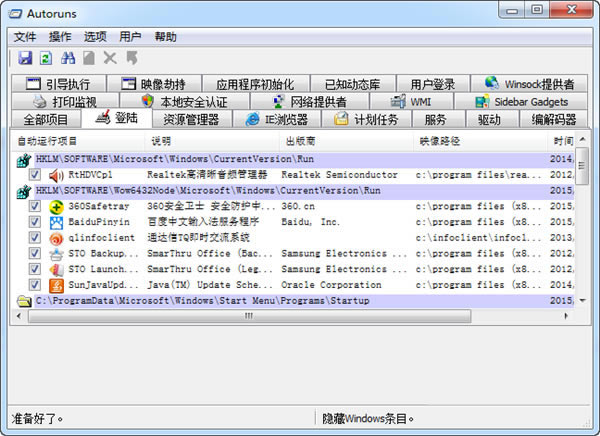This screenshot has width=600, height=436.
Task: Click the Save toolbar icon
Action: (26, 59)
